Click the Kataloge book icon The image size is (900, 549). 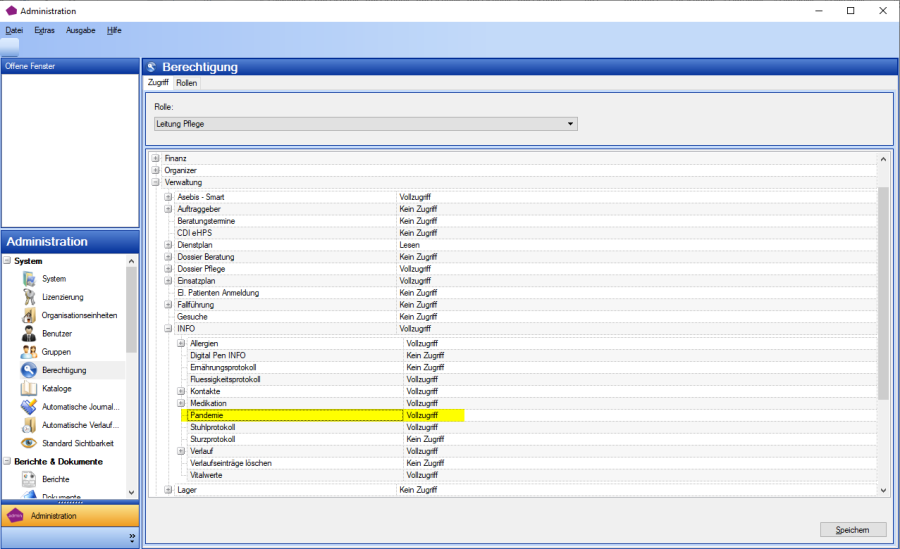[x=29, y=389]
